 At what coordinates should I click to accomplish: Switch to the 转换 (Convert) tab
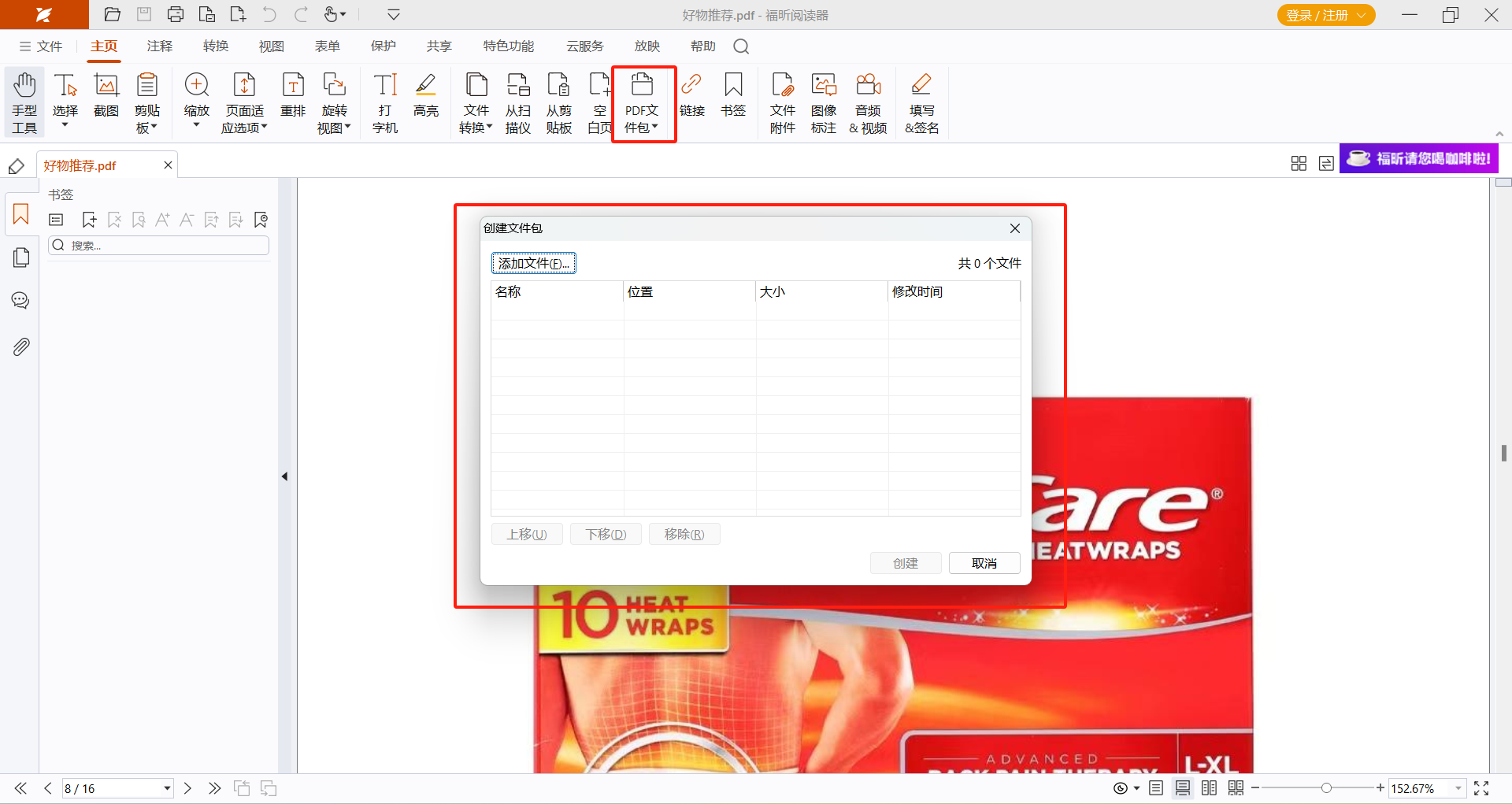click(216, 46)
